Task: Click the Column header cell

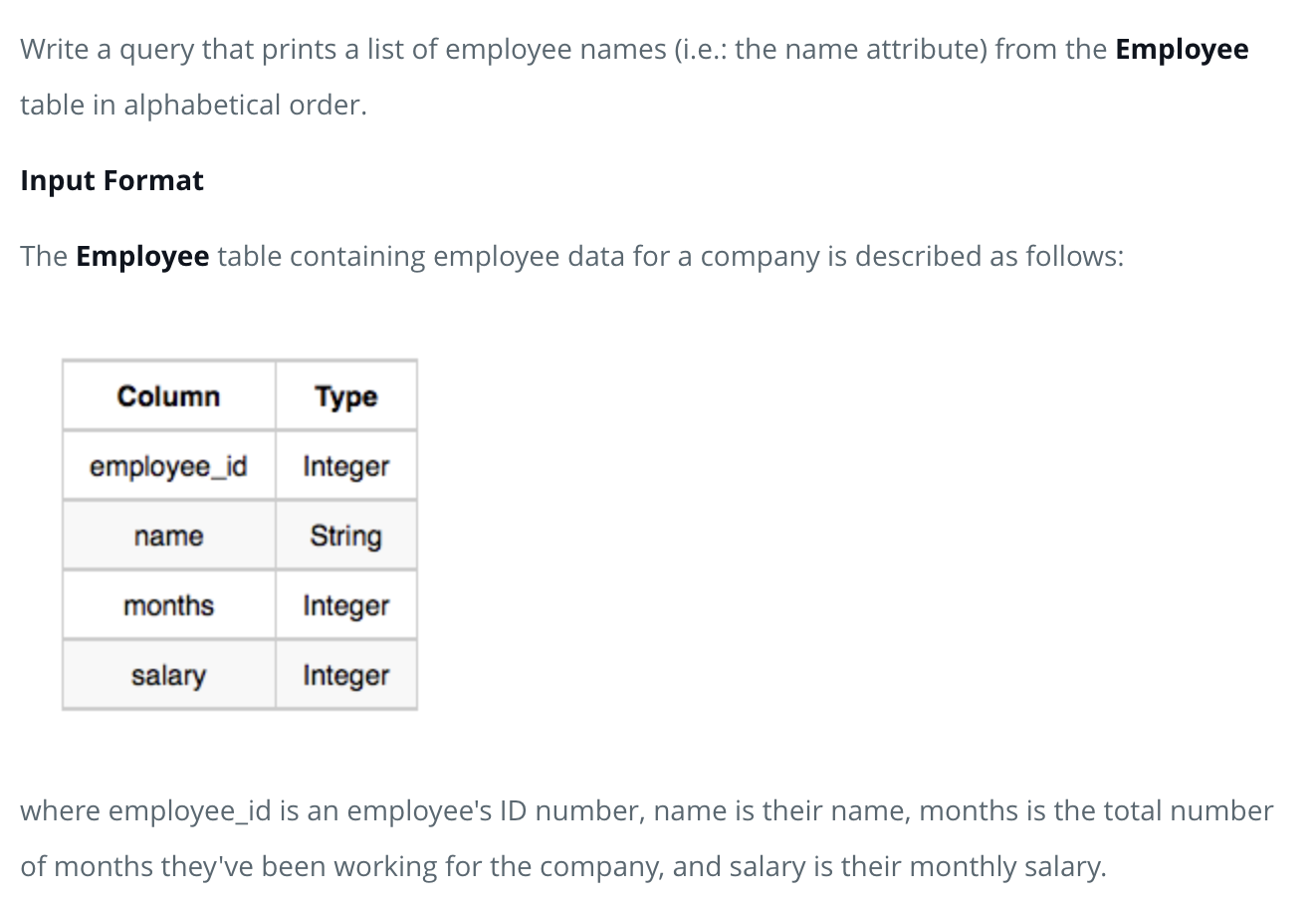Action: point(168,395)
